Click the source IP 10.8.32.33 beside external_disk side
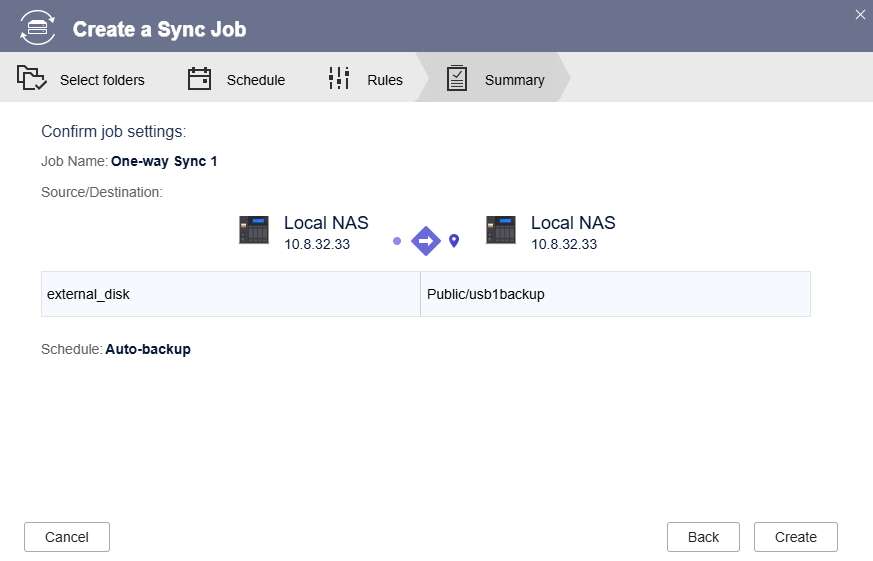The height and width of the screenshot is (561, 873). point(317,244)
